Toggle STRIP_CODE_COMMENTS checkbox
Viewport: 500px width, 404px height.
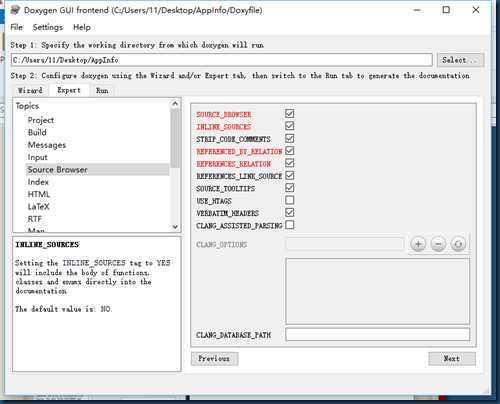[x=290, y=138]
